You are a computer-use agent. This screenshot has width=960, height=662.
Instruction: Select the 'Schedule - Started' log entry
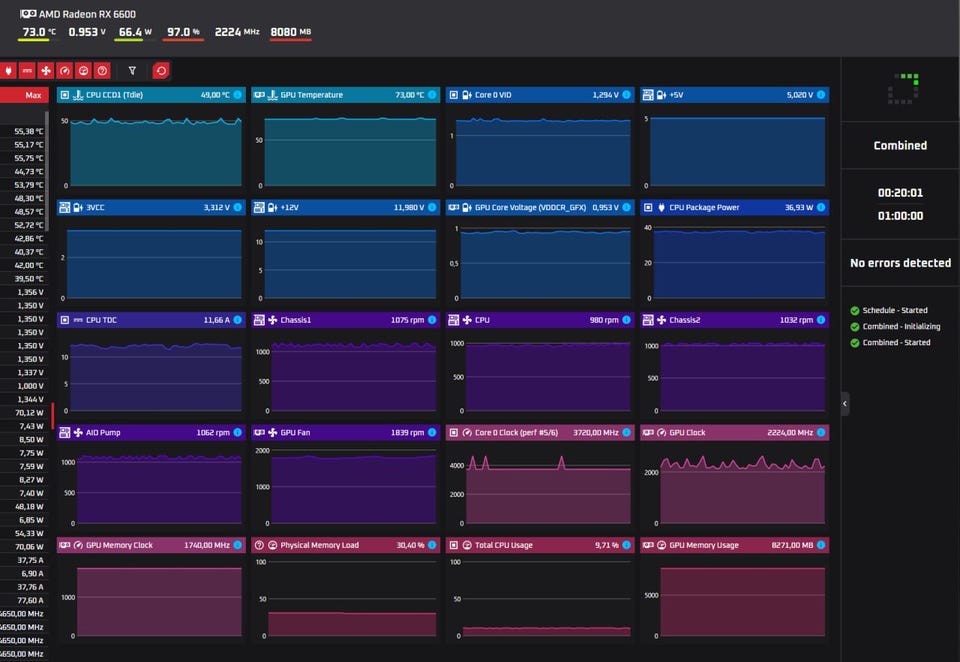[x=894, y=310]
